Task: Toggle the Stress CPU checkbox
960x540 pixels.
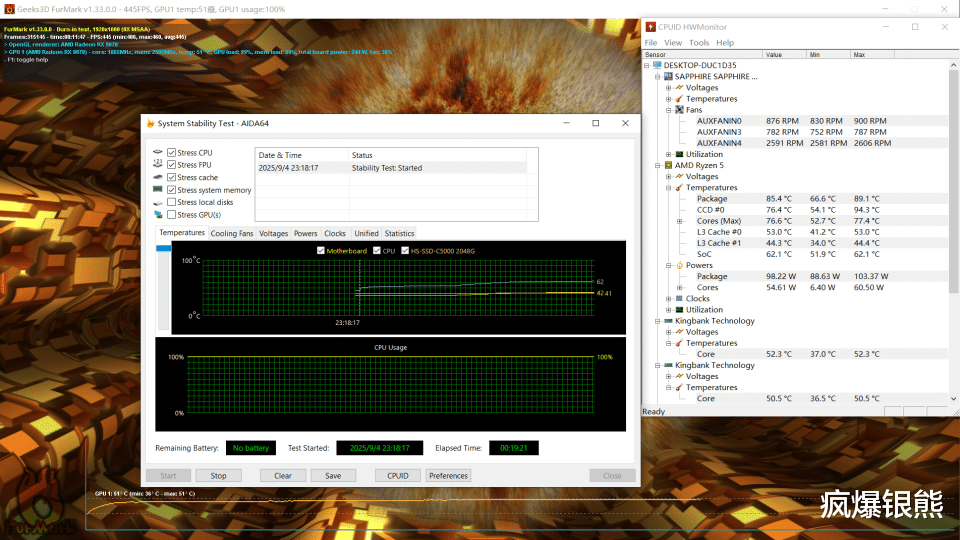Action: click(x=171, y=152)
